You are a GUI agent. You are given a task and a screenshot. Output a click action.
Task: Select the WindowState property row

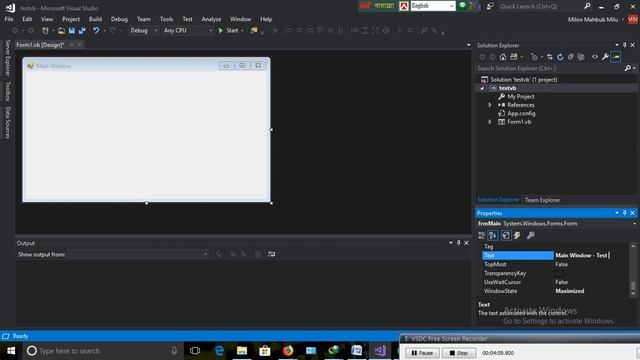pos(555,291)
